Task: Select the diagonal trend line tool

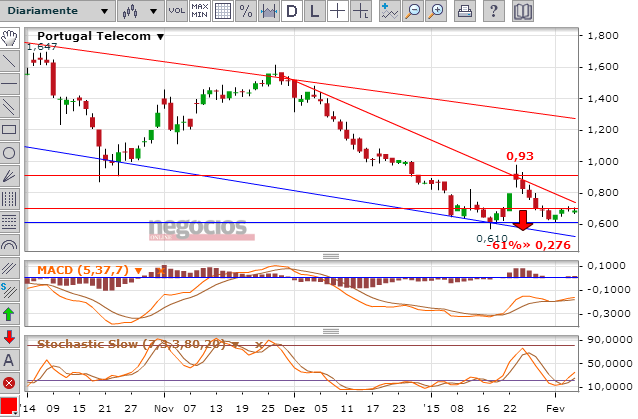Action: click(x=9, y=61)
